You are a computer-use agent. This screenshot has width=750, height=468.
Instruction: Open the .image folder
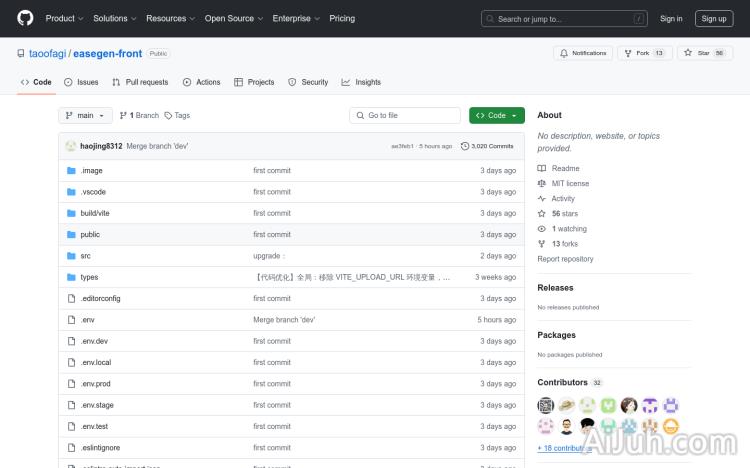(92, 171)
